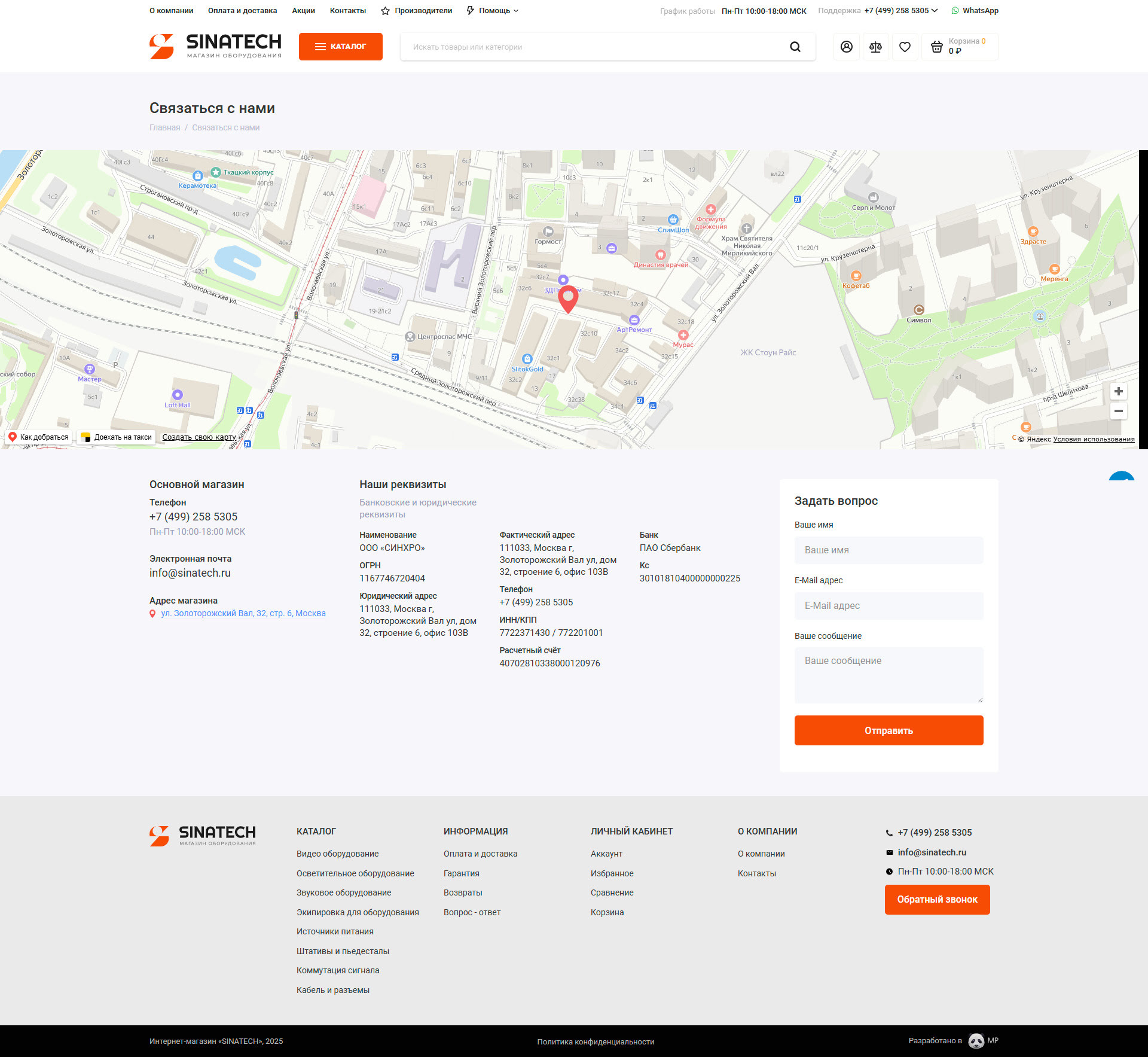Viewport: 1148px width, 1057px height.
Task: Click the Серп и Молот marker
Action: 874,197
